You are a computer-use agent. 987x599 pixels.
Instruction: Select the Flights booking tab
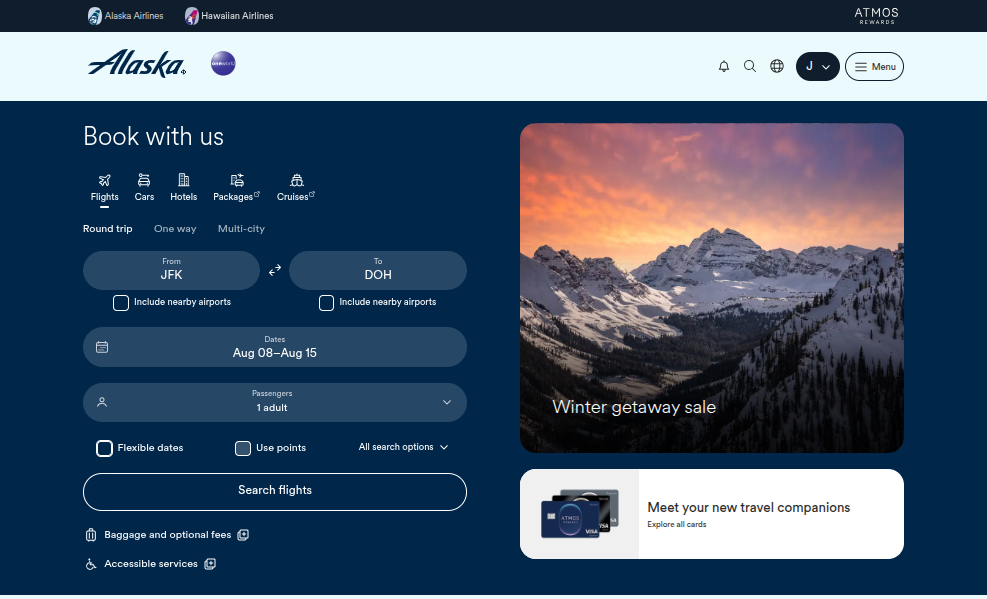tap(104, 188)
